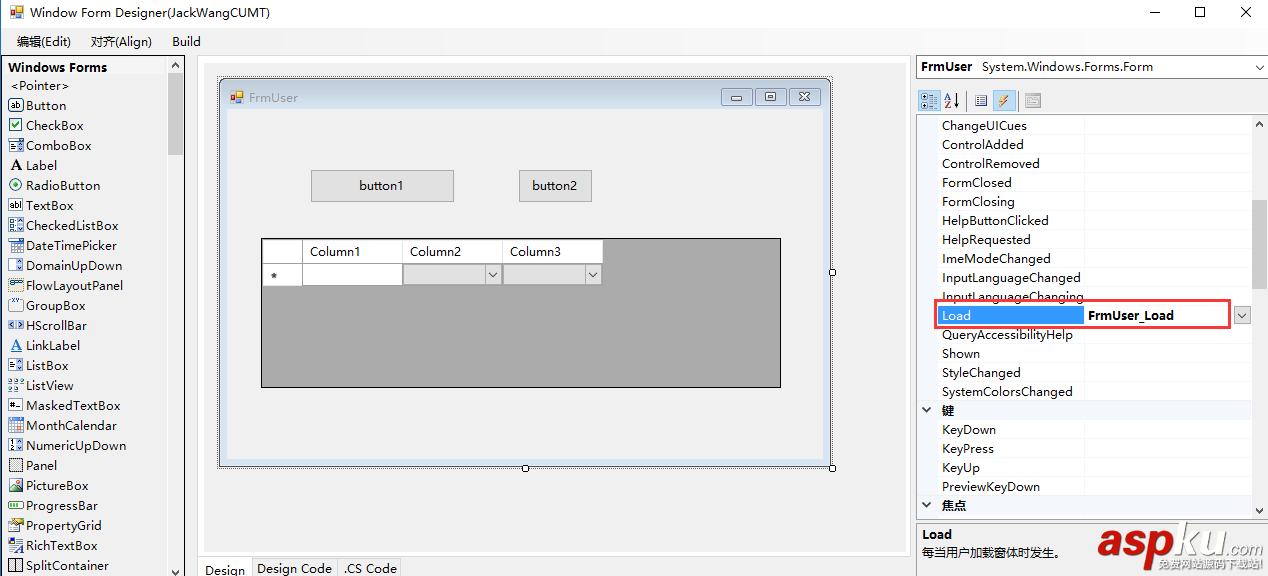Toggle the Events lightning bolt view
This screenshot has height=576, width=1268.
click(x=1004, y=100)
